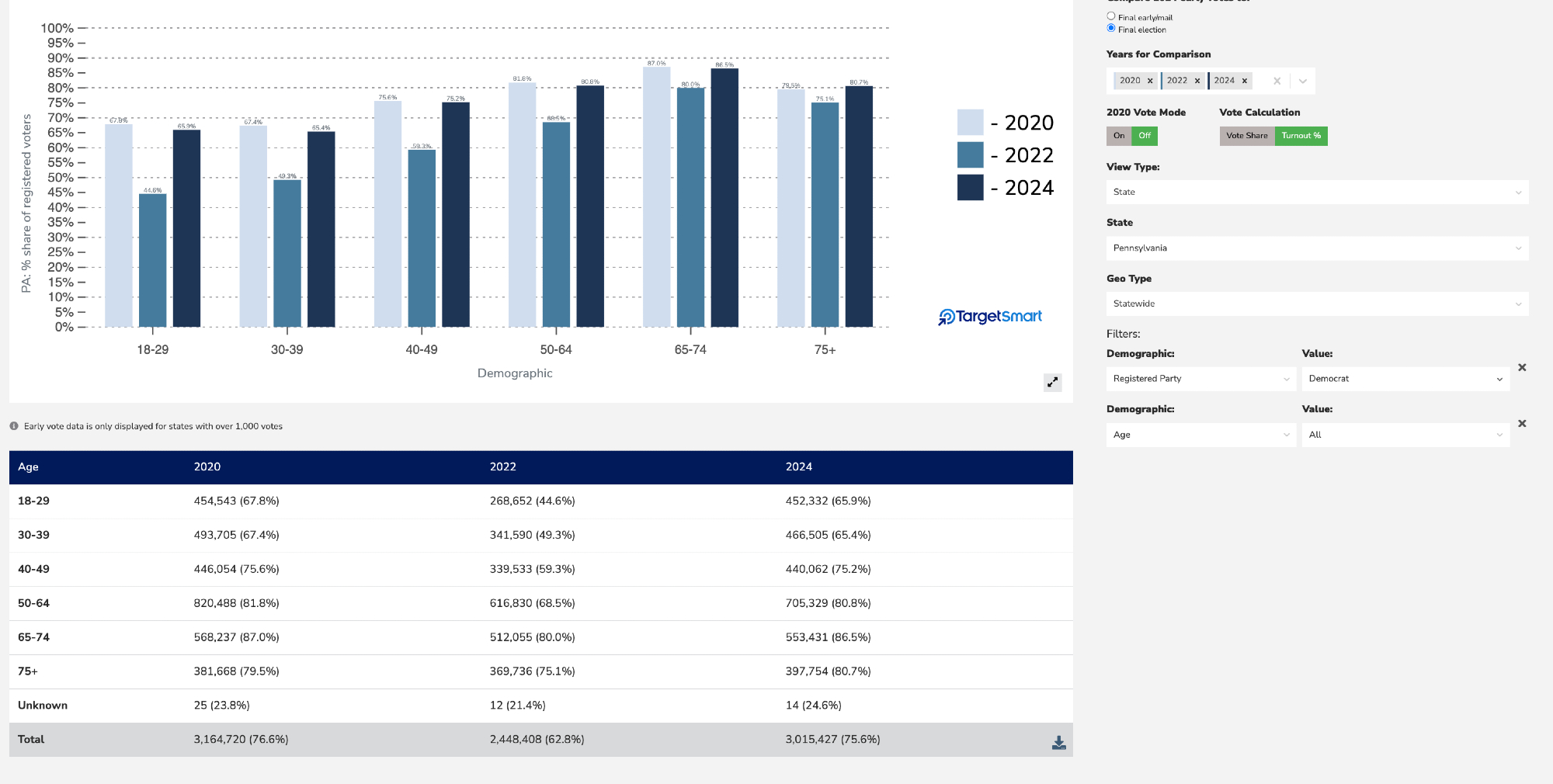This screenshot has height=784, width=1553.
Task: Click the expand chart fullscreen icon
Action: pyautogui.click(x=1052, y=382)
